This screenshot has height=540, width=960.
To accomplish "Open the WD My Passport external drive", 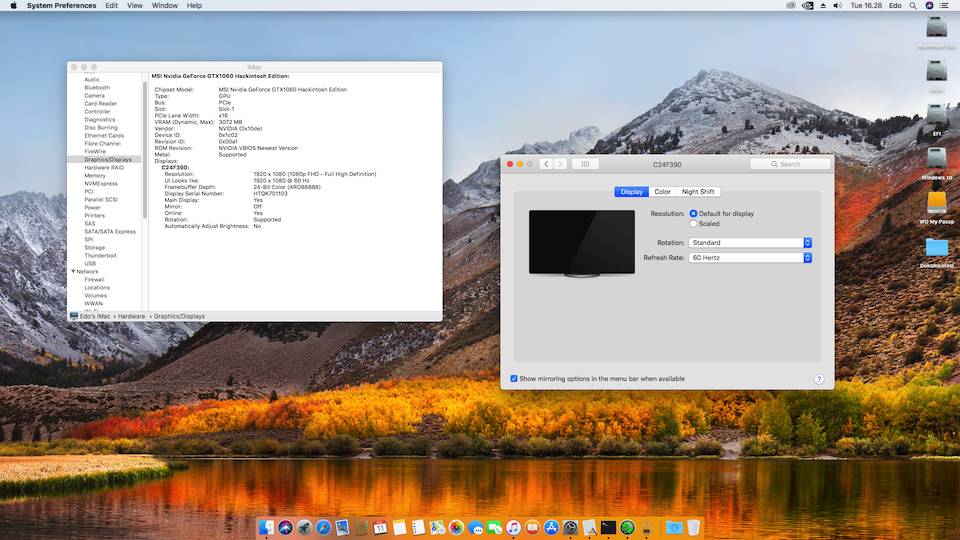I will pos(936,203).
